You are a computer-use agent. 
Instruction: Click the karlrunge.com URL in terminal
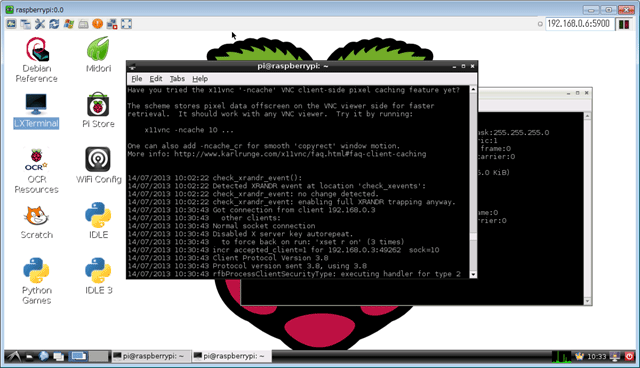click(300, 154)
